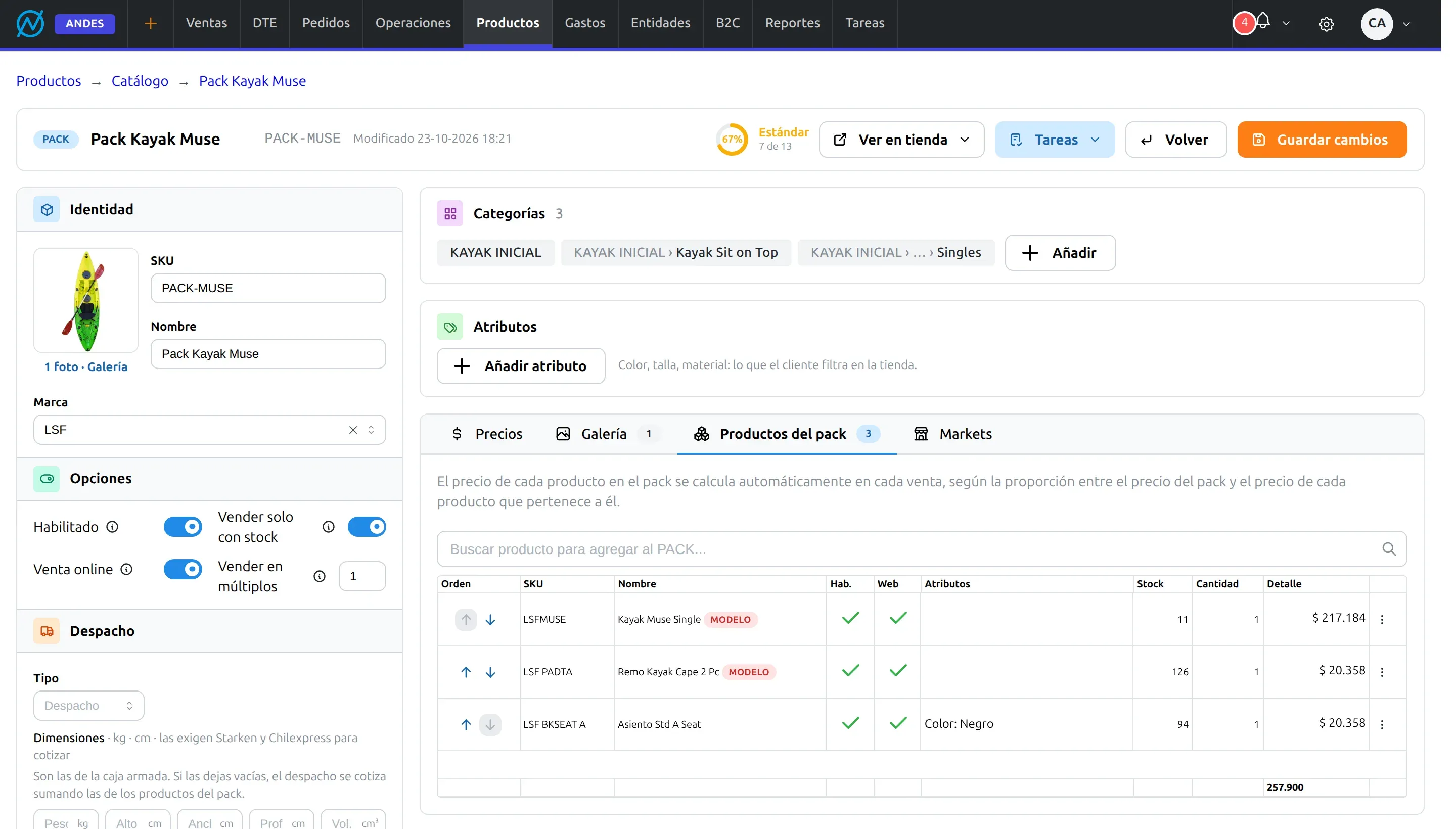This screenshot has height=829, width=1456.
Task: Click the info icon beside Vender en múltiplos
Action: point(320,576)
